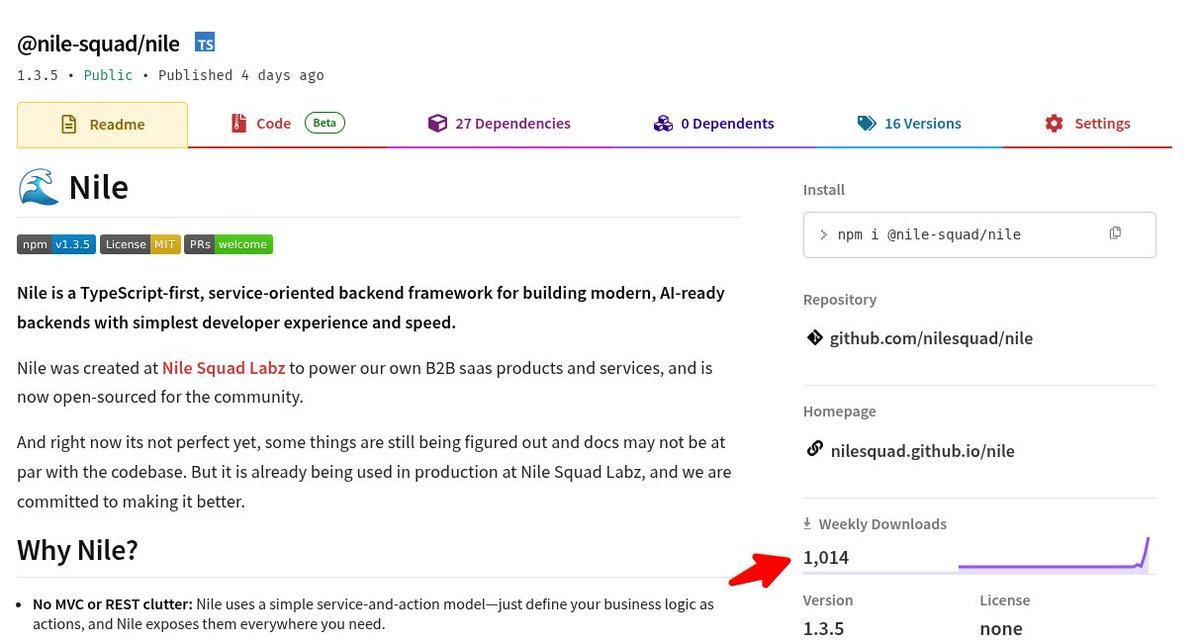Click the Homepage section label
This screenshot has width=1200, height=644.
839,411
